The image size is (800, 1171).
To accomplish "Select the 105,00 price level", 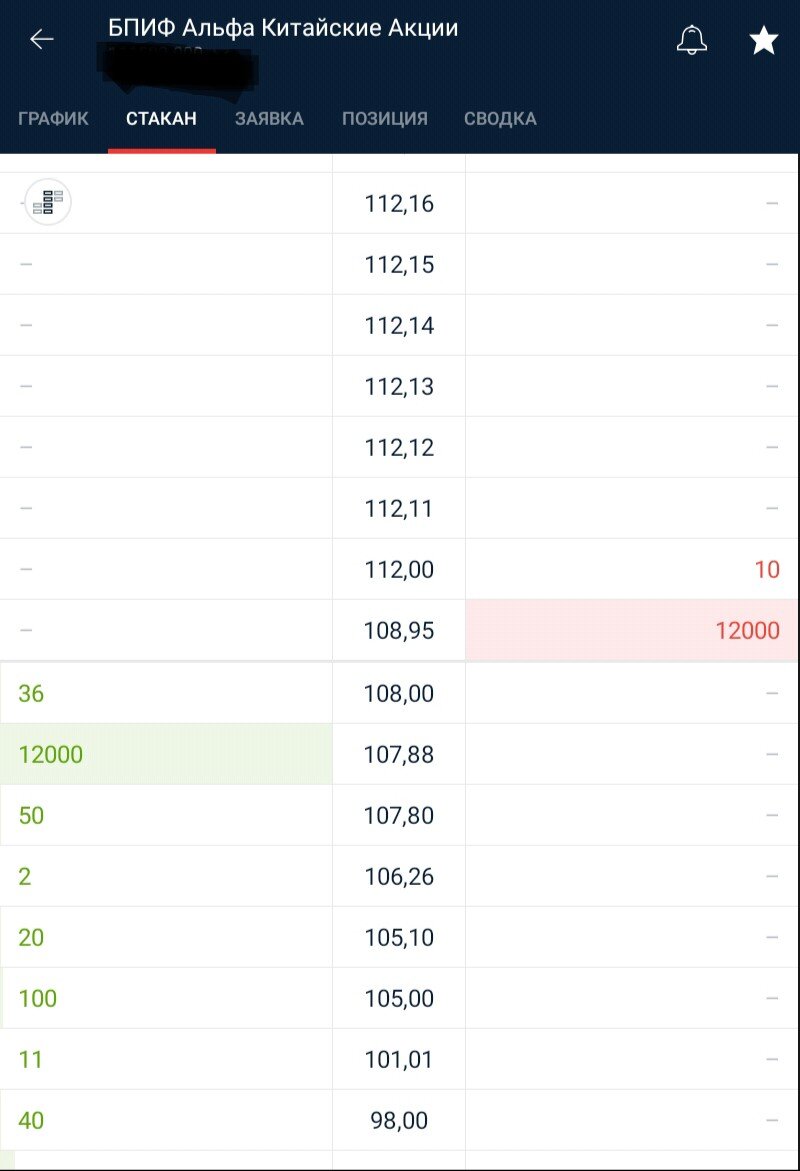I will tap(399, 998).
